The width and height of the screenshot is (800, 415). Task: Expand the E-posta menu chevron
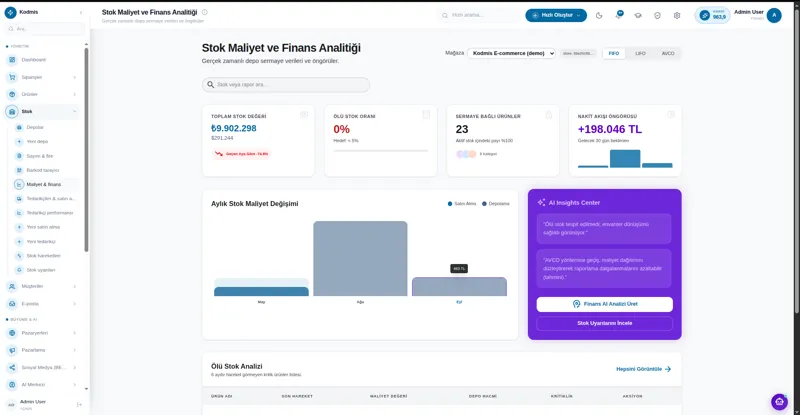74,304
